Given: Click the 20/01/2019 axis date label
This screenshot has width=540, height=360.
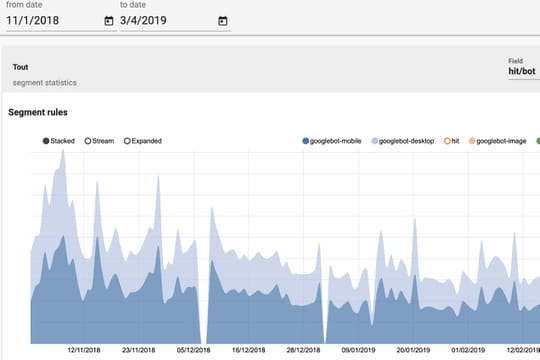Looking at the screenshot, I should pyautogui.click(x=413, y=350).
